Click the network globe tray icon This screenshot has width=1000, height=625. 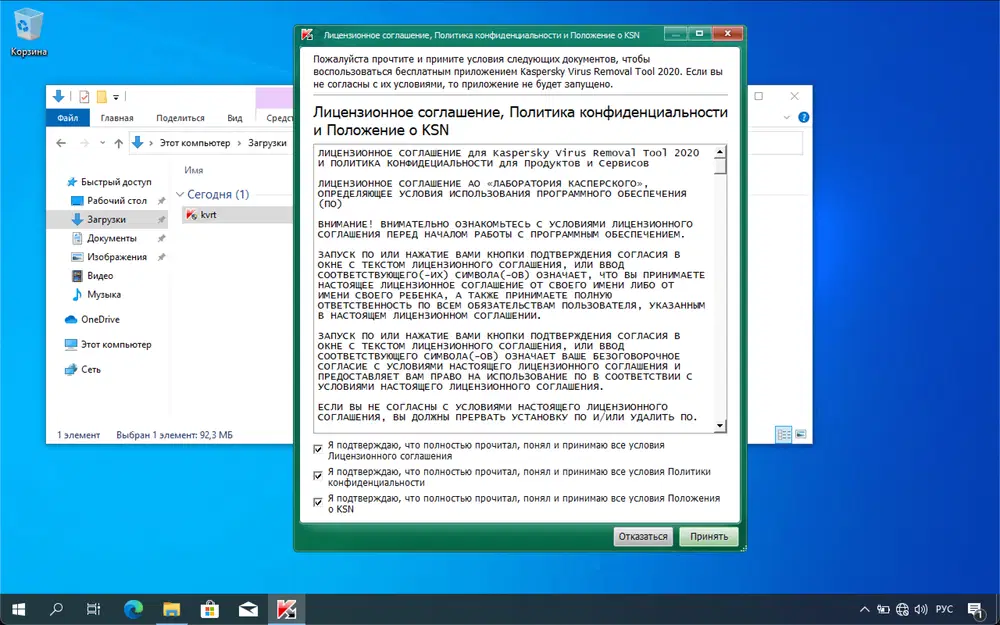[x=902, y=610]
